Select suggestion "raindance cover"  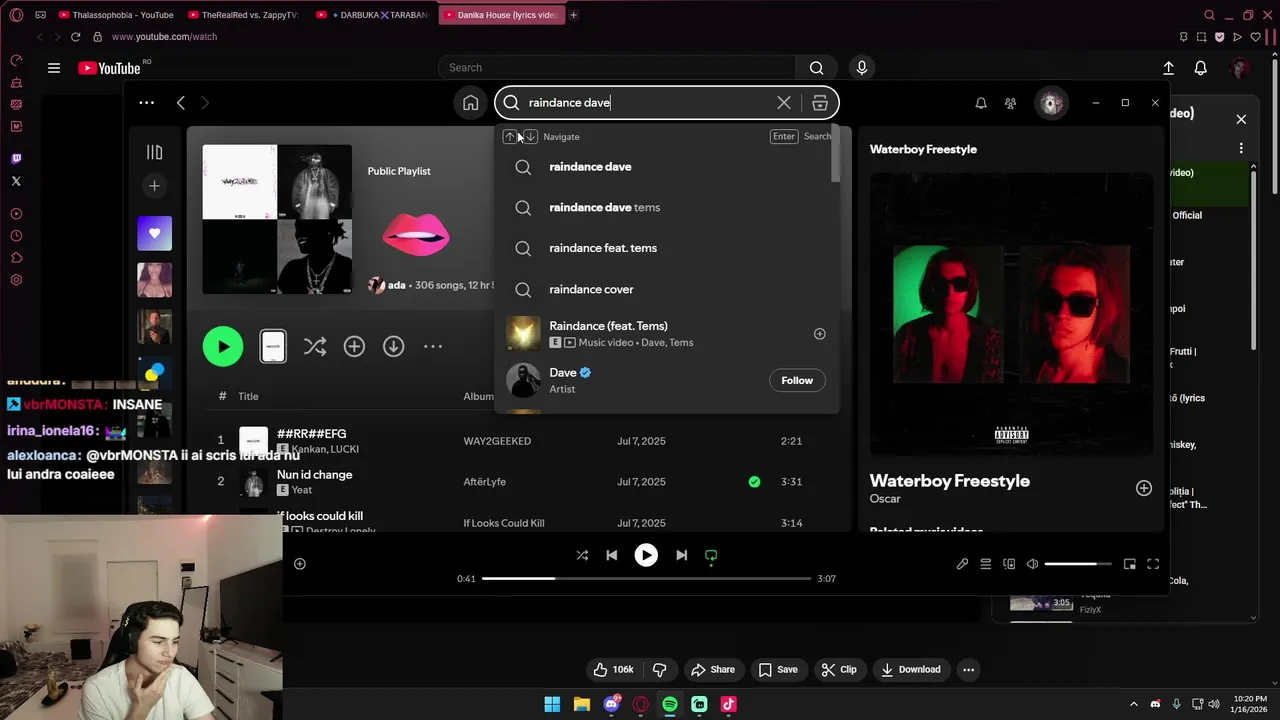point(666,289)
